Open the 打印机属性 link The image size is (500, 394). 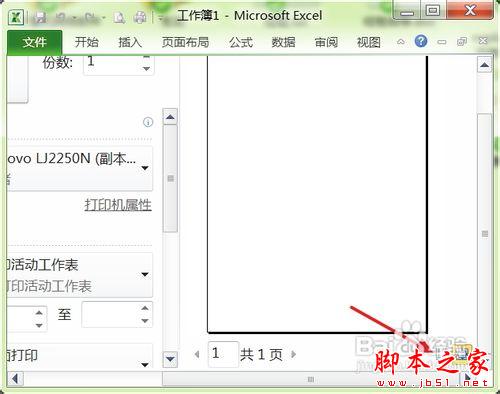click(x=118, y=205)
